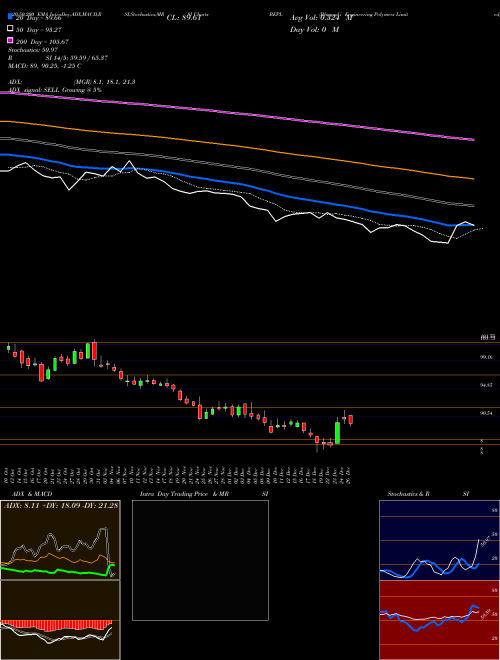Click the 'Stochastics & R' panel title
Image resolution: width=500 pixels, height=660 pixels.
coord(408,494)
